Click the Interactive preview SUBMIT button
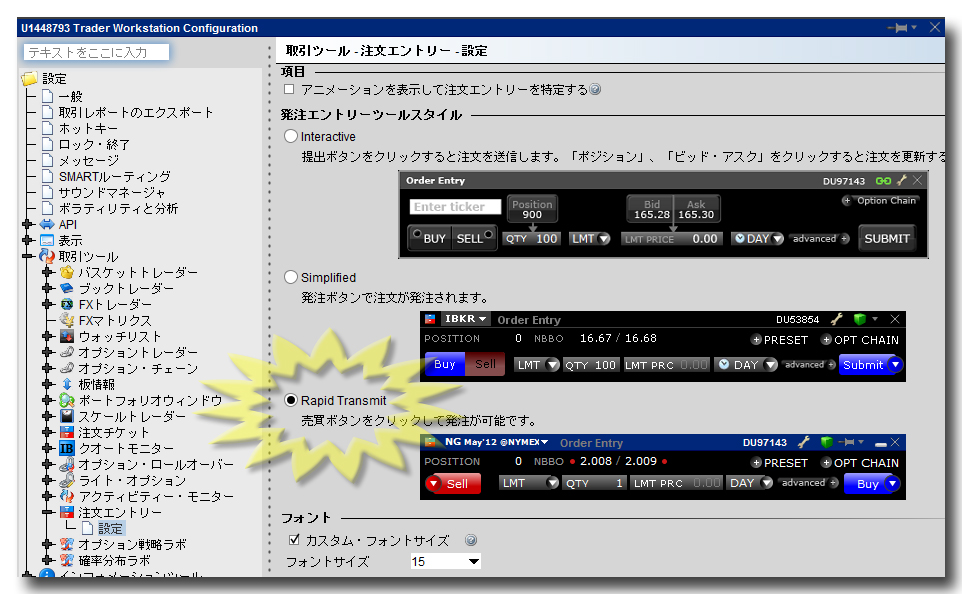The width and height of the screenshot is (962, 594). click(x=887, y=239)
